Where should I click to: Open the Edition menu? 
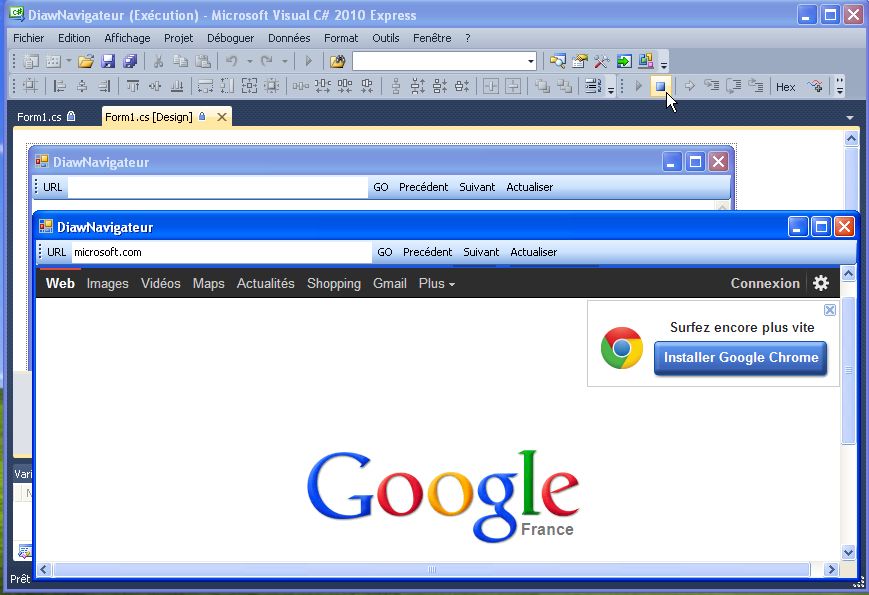click(x=74, y=38)
